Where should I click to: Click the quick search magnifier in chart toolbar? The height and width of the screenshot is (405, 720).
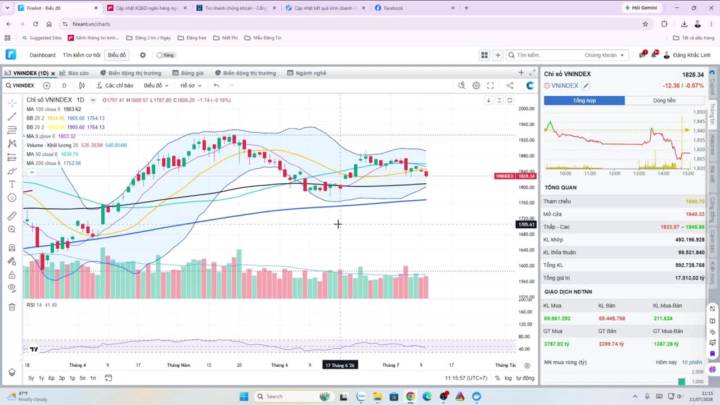(x=461, y=85)
